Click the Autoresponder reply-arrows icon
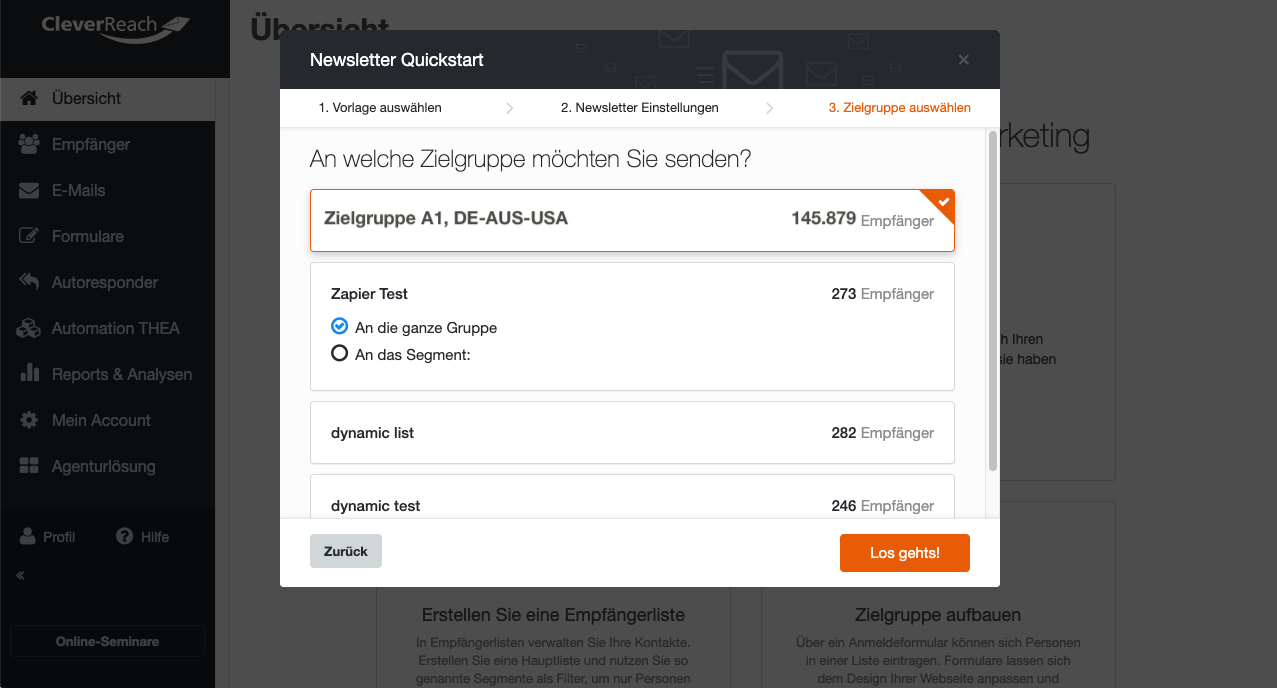 29,282
